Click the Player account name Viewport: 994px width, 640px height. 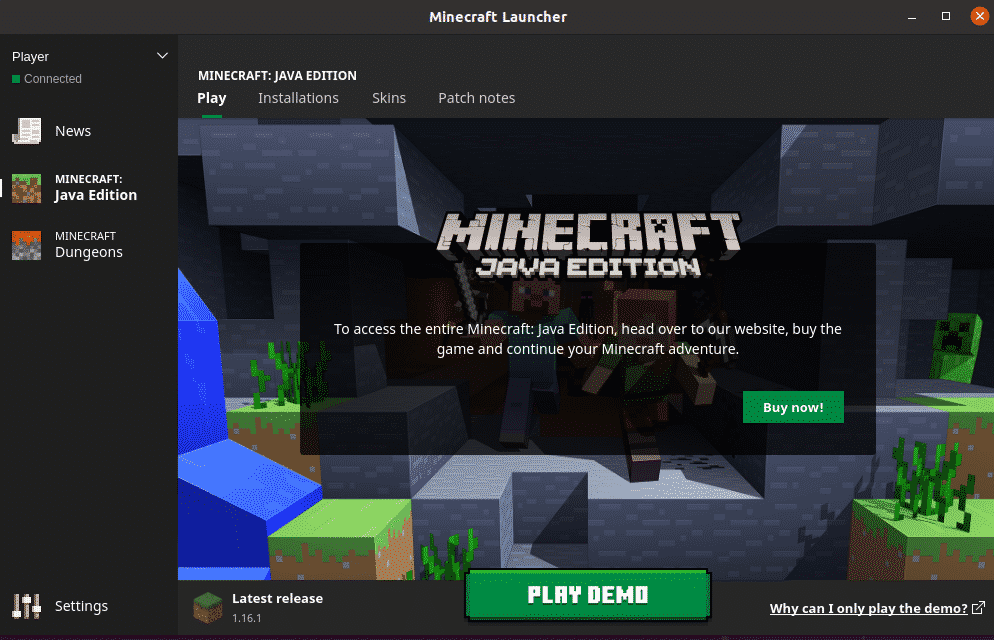pyautogui.click(x=30, y=56)
